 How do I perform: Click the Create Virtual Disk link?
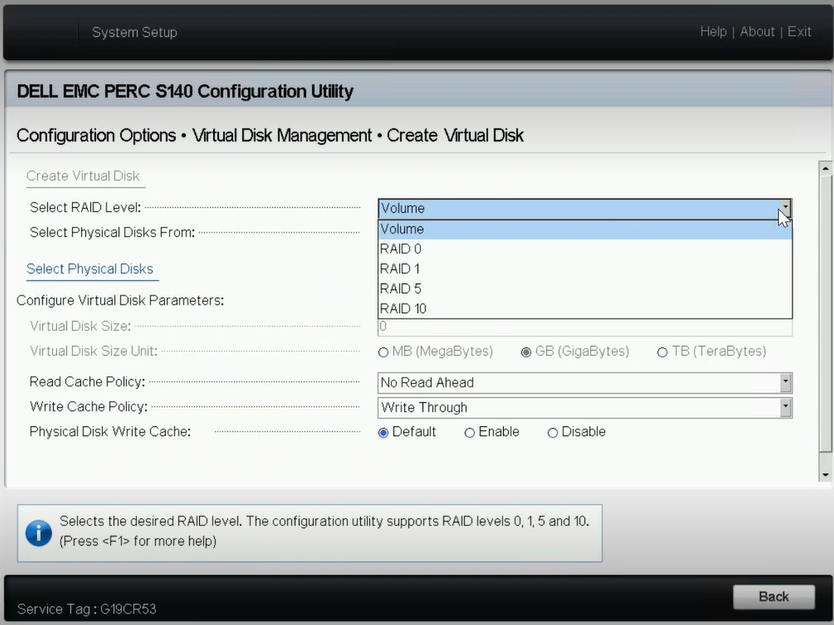coord(83,176)
